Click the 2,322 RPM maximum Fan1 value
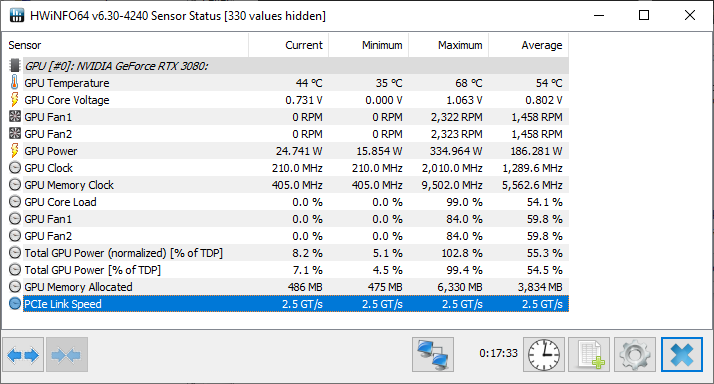 pos(457,117)
